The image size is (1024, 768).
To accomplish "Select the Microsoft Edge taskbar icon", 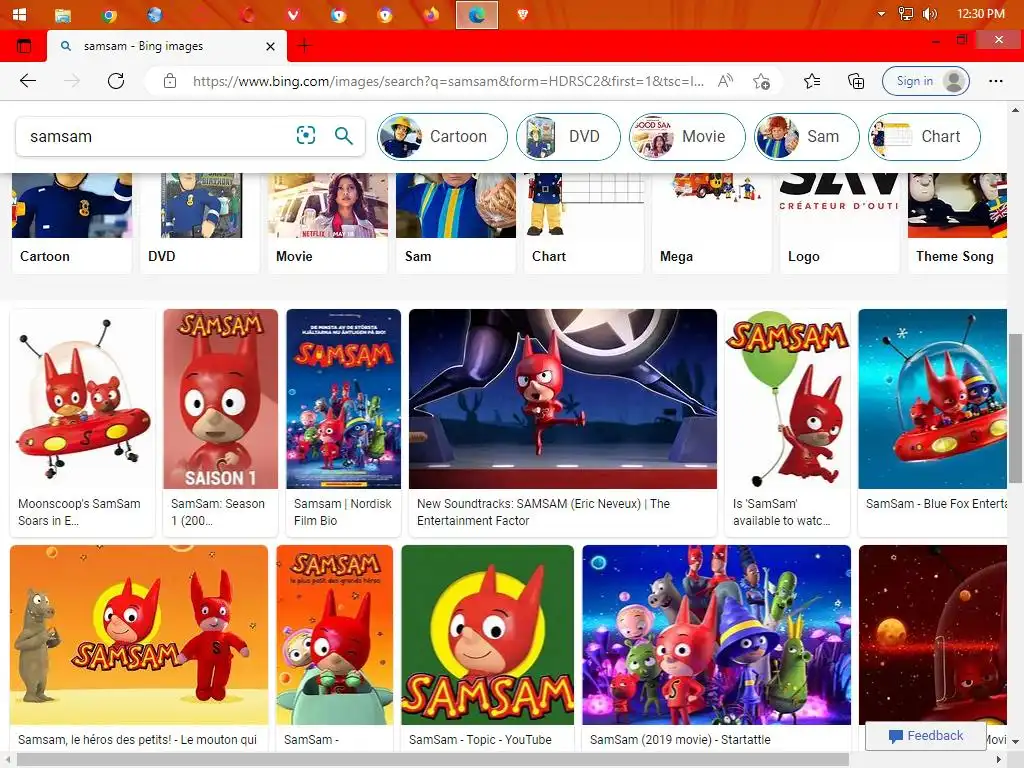I will pos(477,14).
